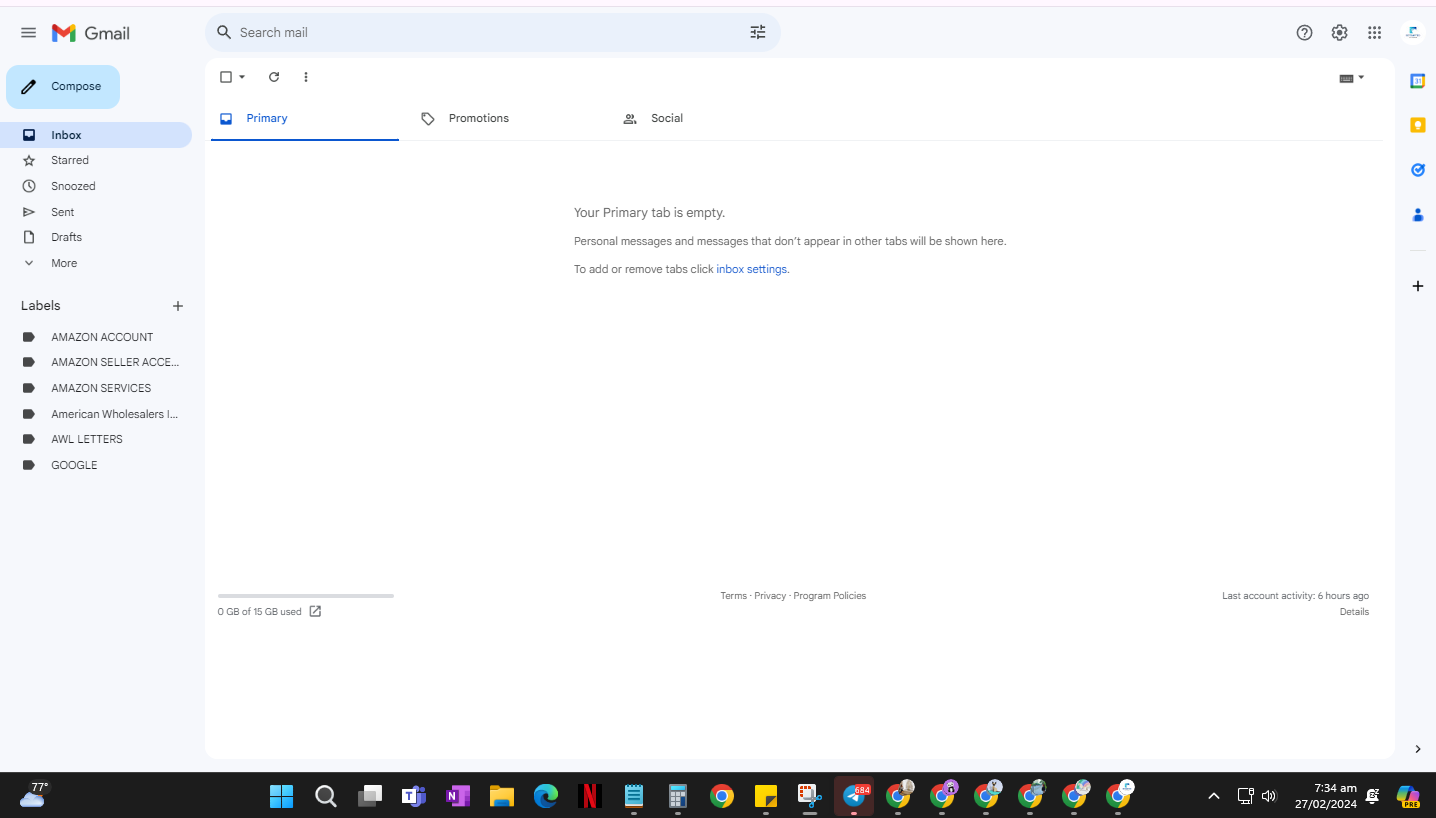This screenshot has height=818, width=1436.
Task: Open Google Tasks side panel icon
Action: click(x=1417, y=170)
